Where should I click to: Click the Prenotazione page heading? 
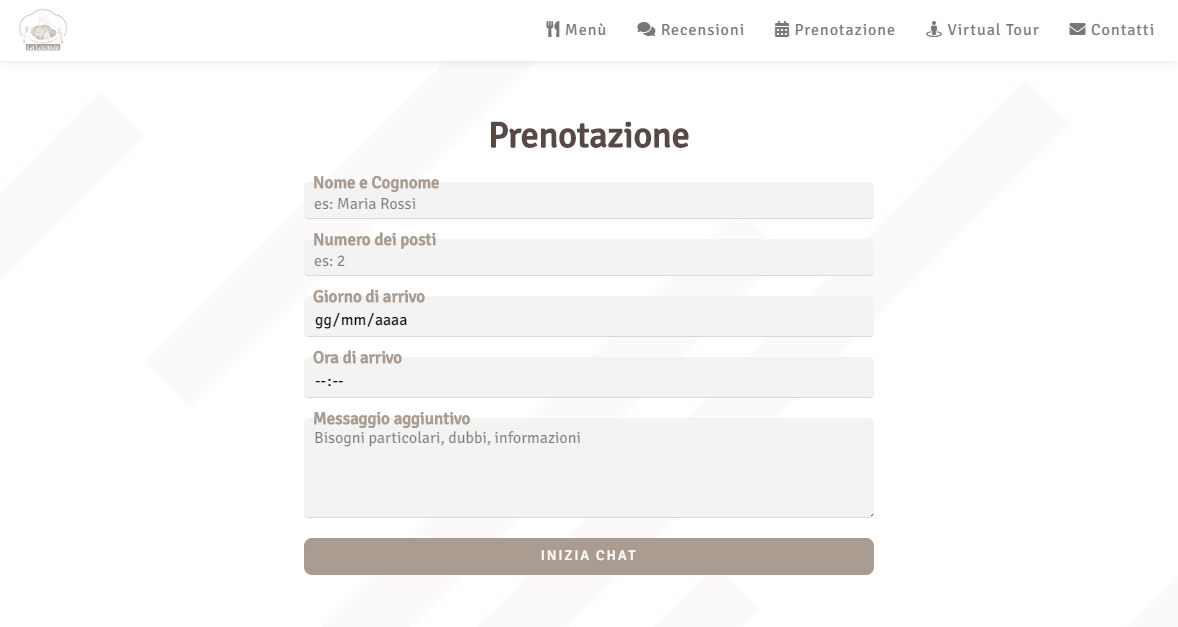click(x=589, y=136)
